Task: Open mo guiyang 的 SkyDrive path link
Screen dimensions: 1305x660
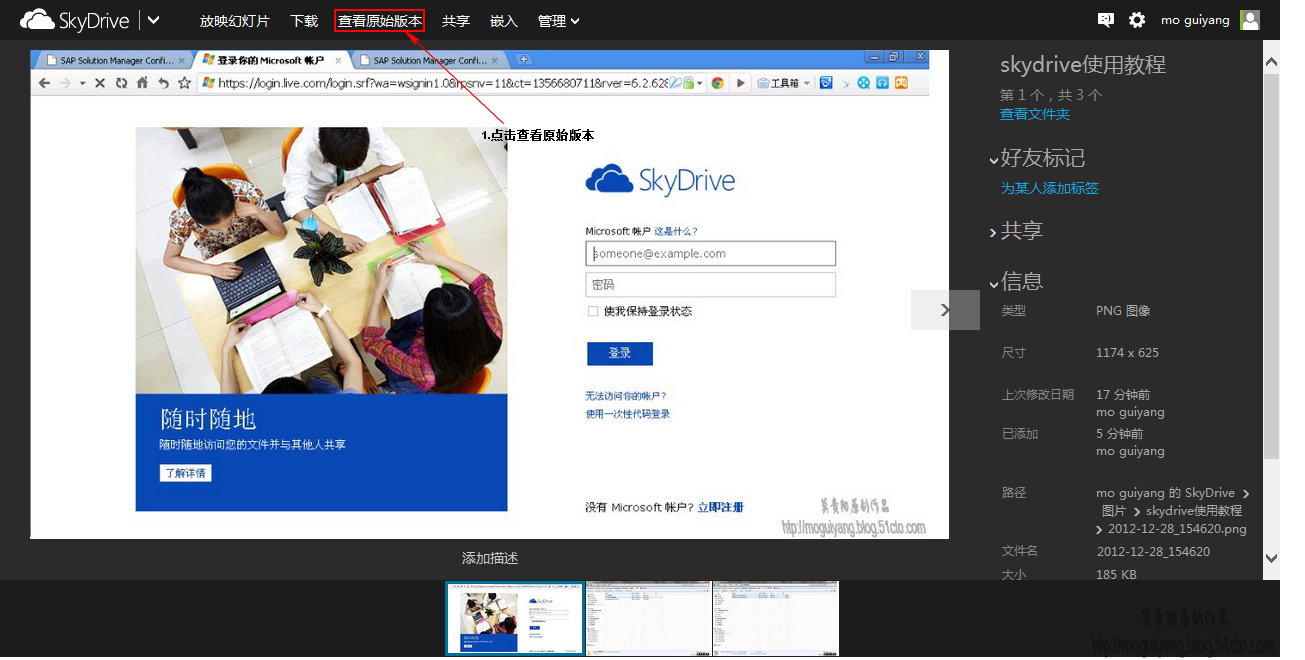Action: [x=1165, y=493]
